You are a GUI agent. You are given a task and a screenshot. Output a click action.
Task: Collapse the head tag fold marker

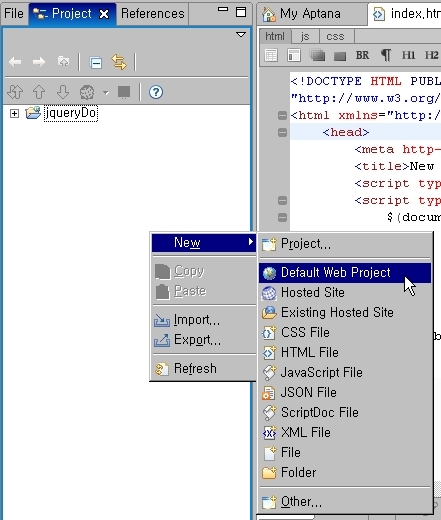click(x=282, y=132)
